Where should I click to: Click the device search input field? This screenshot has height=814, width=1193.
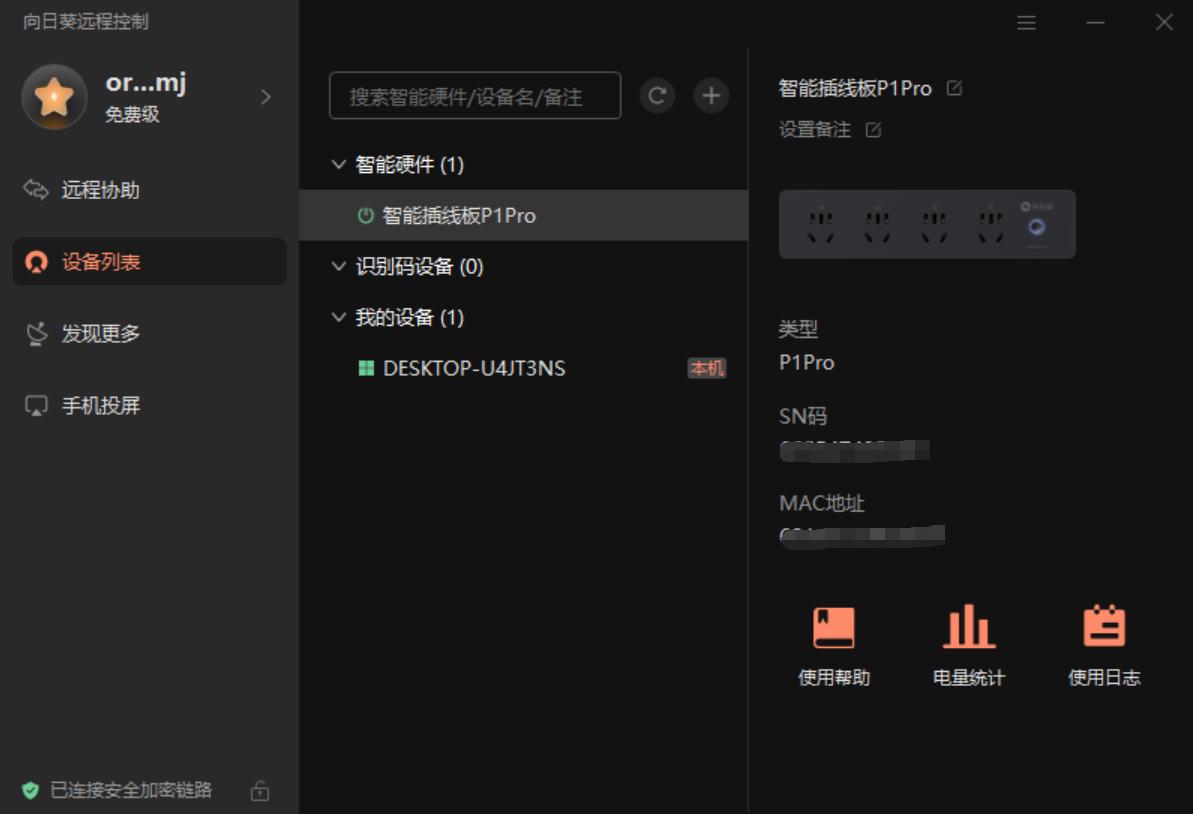pyautogui.click(x=475, y=95)
